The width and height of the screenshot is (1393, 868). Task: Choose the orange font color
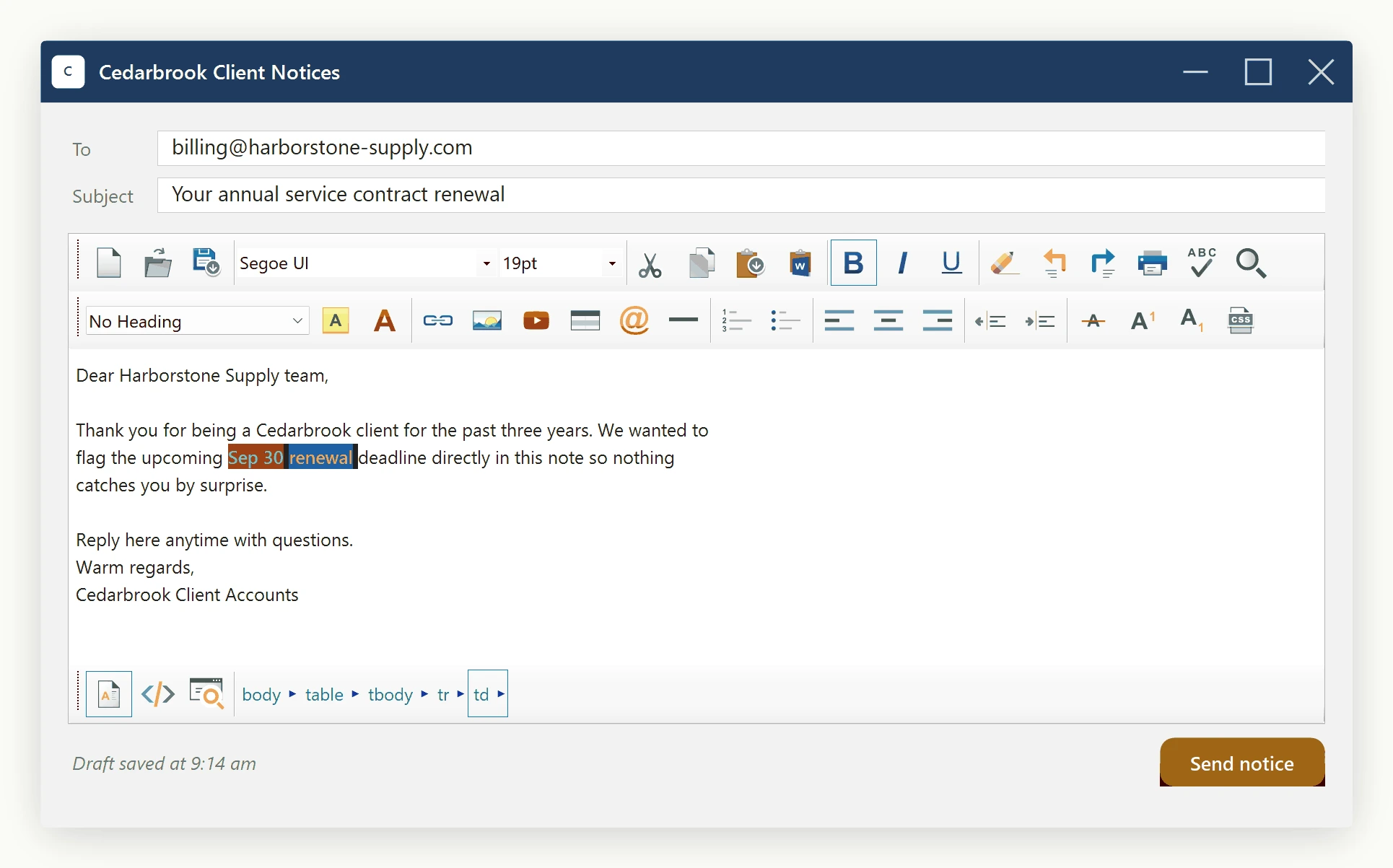[x=385, y=321]
